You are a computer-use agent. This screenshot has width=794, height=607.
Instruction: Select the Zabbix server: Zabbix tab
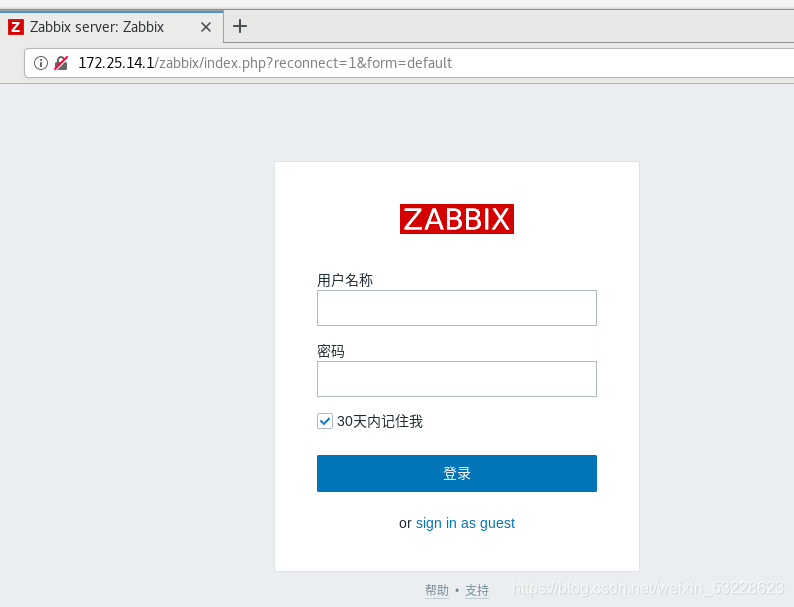click(111, 27)
